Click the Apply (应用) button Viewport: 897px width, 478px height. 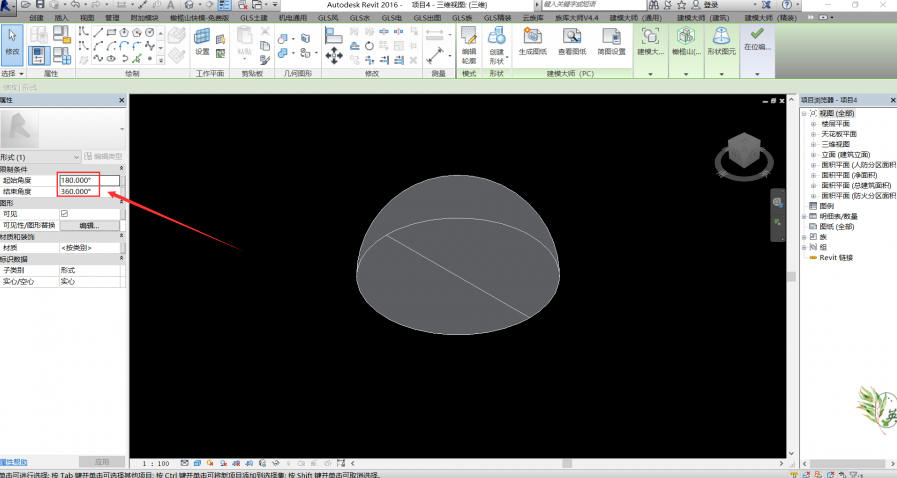point(102,461)
